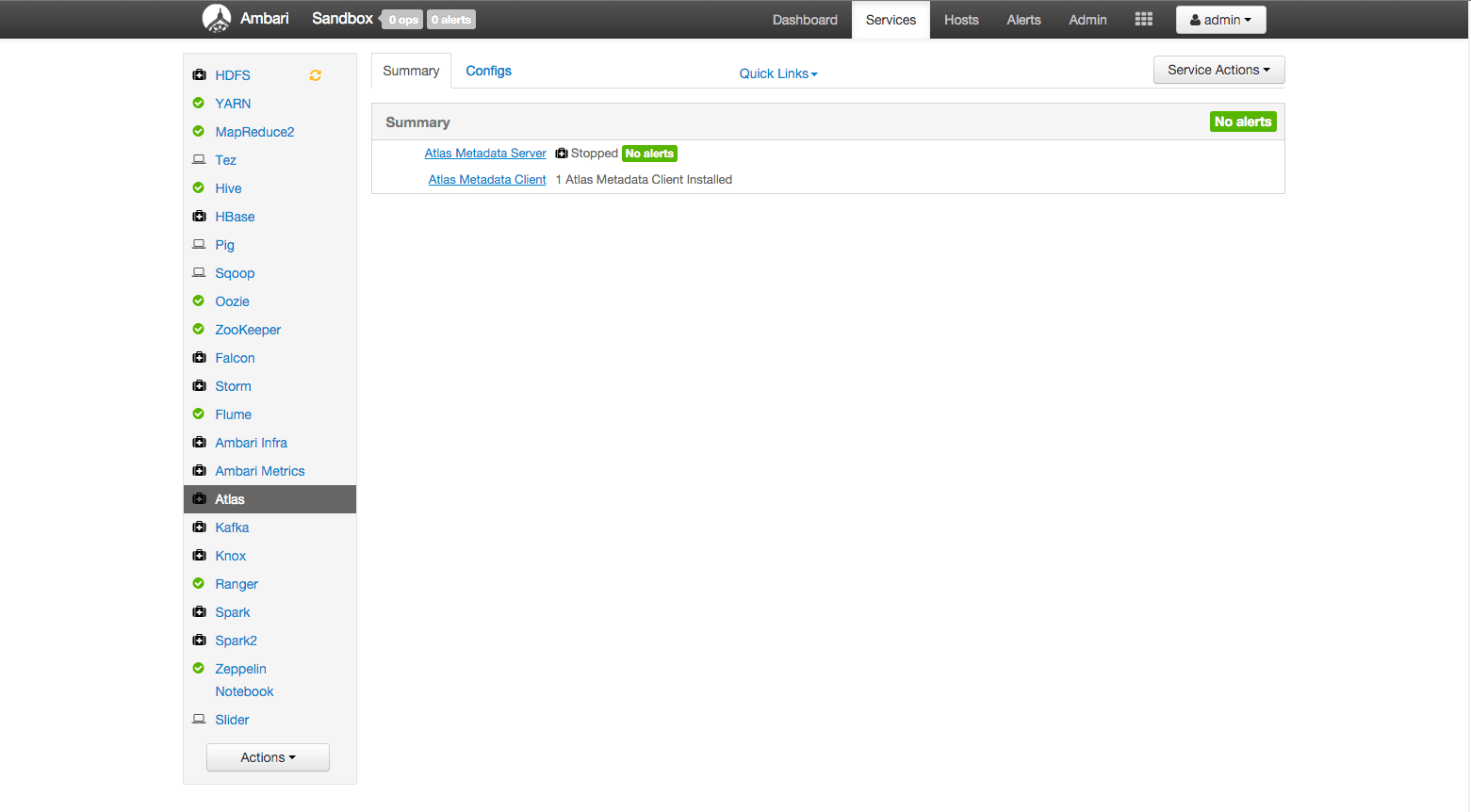Open the Oozie service page
The width and height of the screenshot is (1471, 812).
tap(232, 301)
